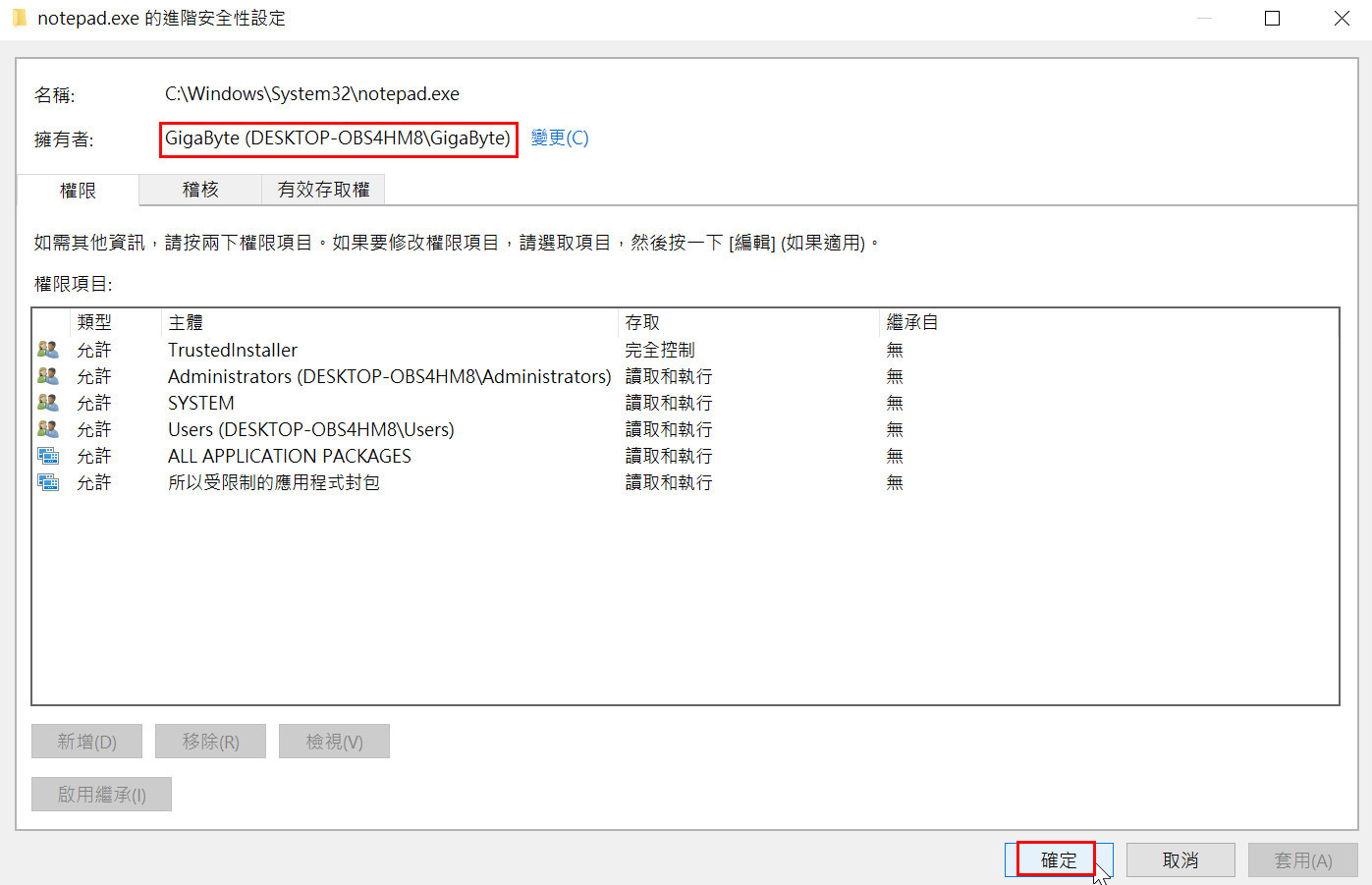The width and height of the screenshot is (1372, 885).
Task: Click the 所以受限制的應用程式封包 entry icon
Action: [47, 482]
